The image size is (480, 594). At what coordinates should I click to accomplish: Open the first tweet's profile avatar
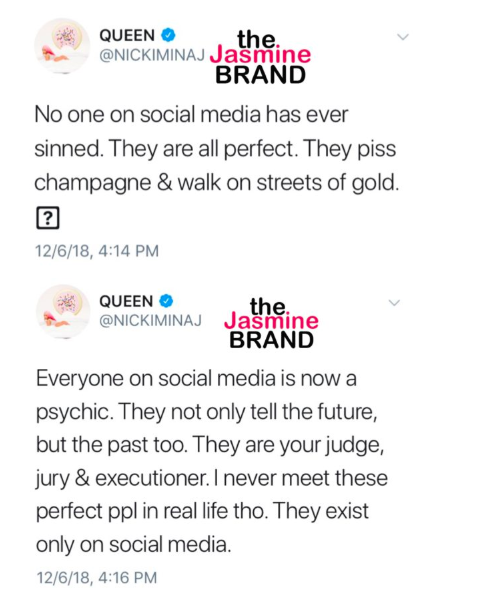pyautogui.click(x=62, y=46)
